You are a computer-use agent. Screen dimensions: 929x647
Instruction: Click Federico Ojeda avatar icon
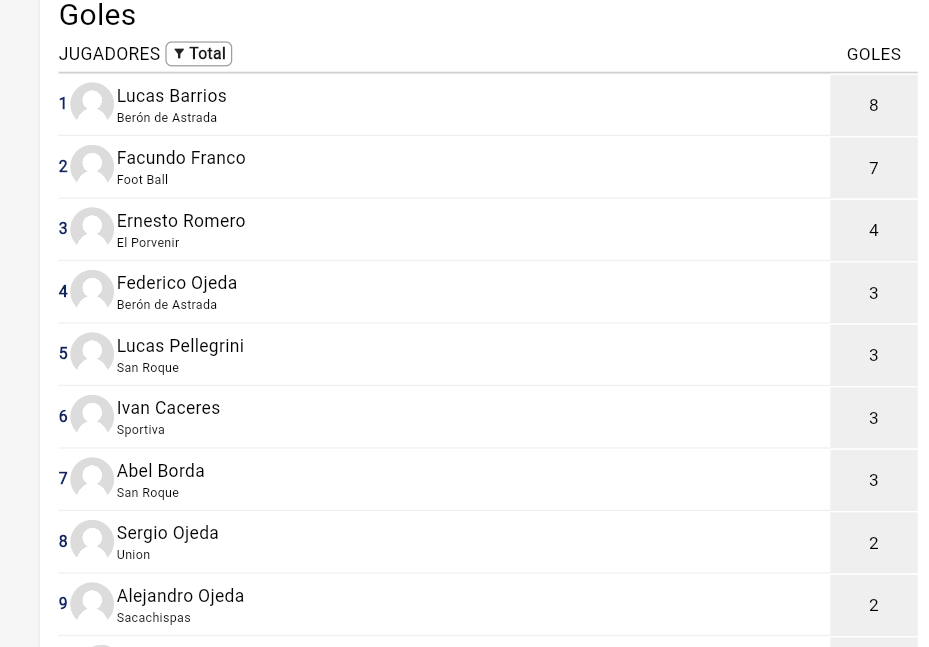(92, 291)
